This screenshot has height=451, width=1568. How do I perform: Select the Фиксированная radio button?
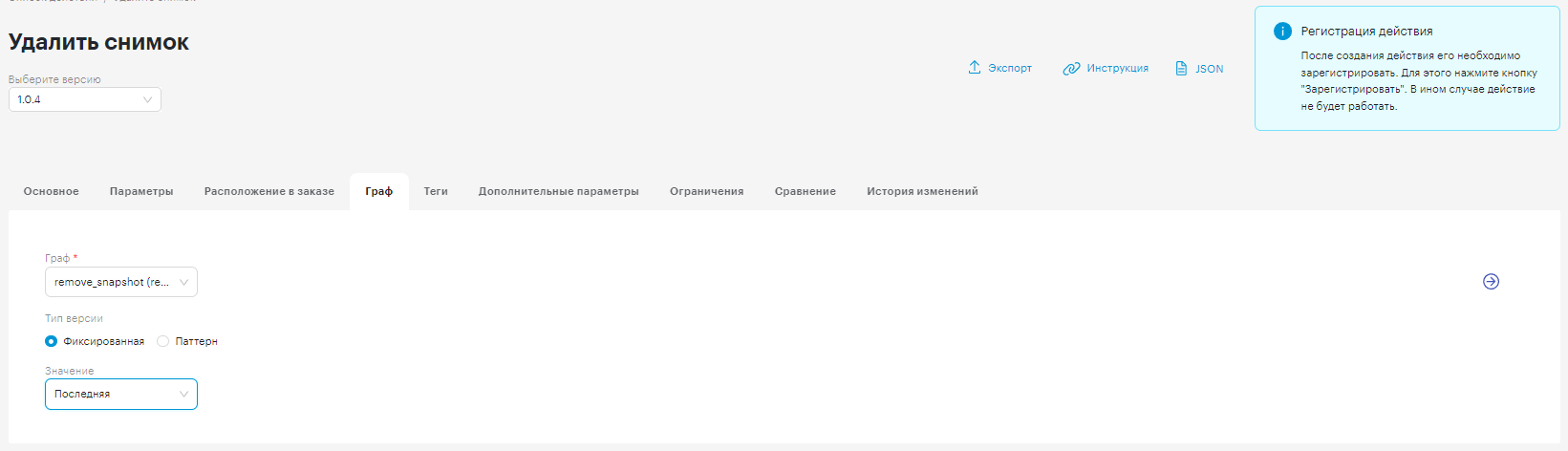pyautogui.click(x=52, y=341)
